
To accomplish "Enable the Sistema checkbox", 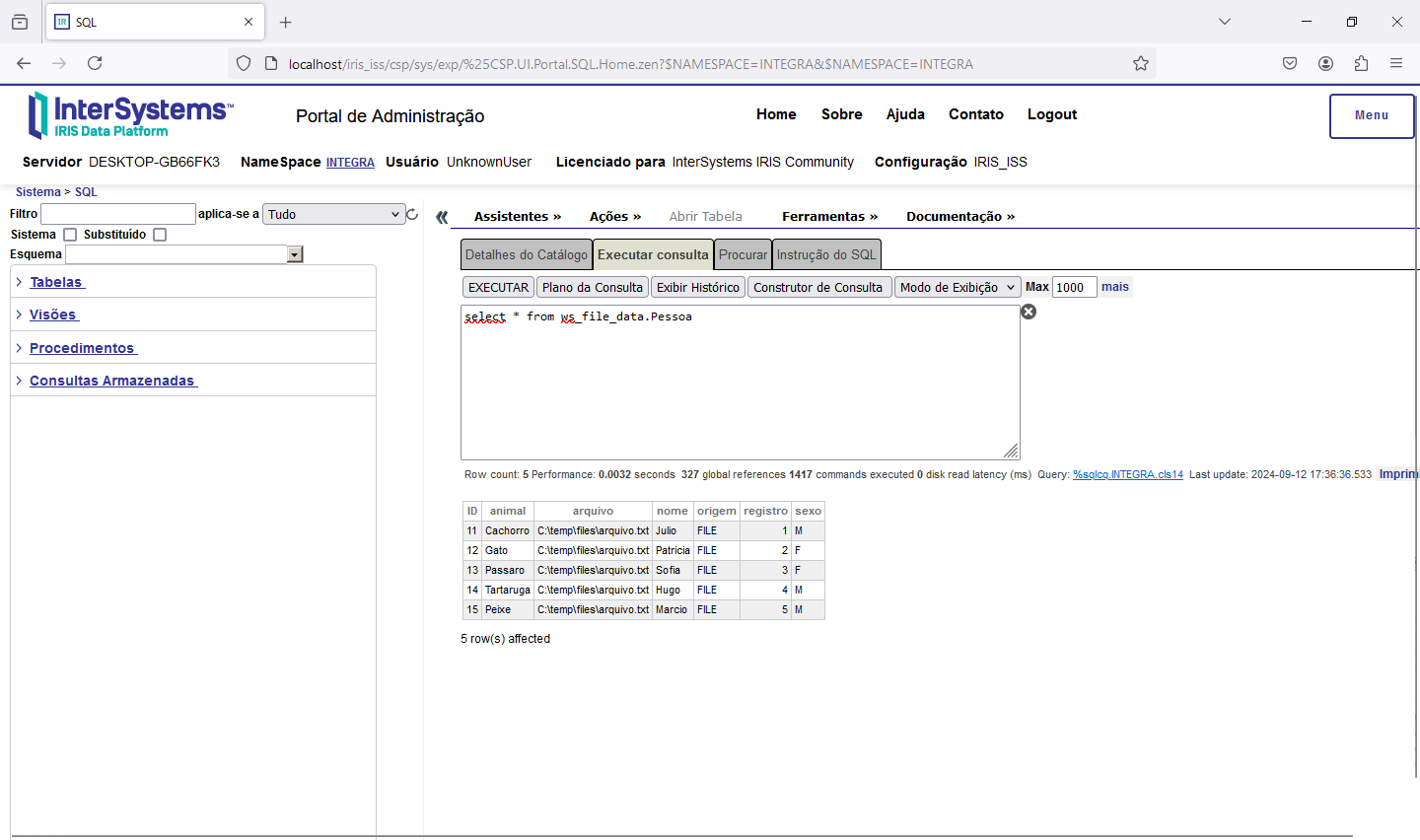I will pos(70,235).
